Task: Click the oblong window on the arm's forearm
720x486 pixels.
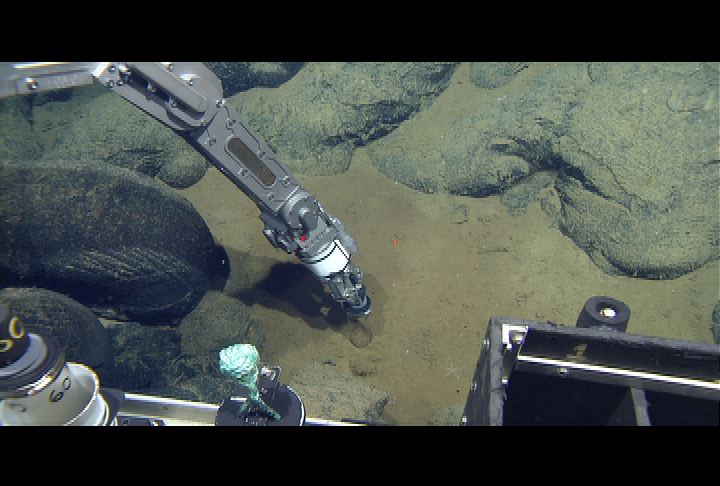Action: point(252,162)
